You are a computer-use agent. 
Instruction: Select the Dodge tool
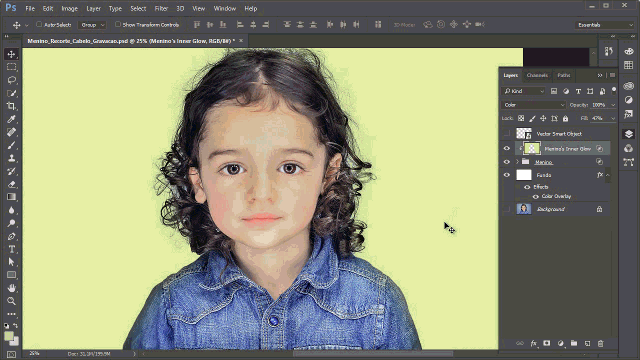click(x=11, y=223)
